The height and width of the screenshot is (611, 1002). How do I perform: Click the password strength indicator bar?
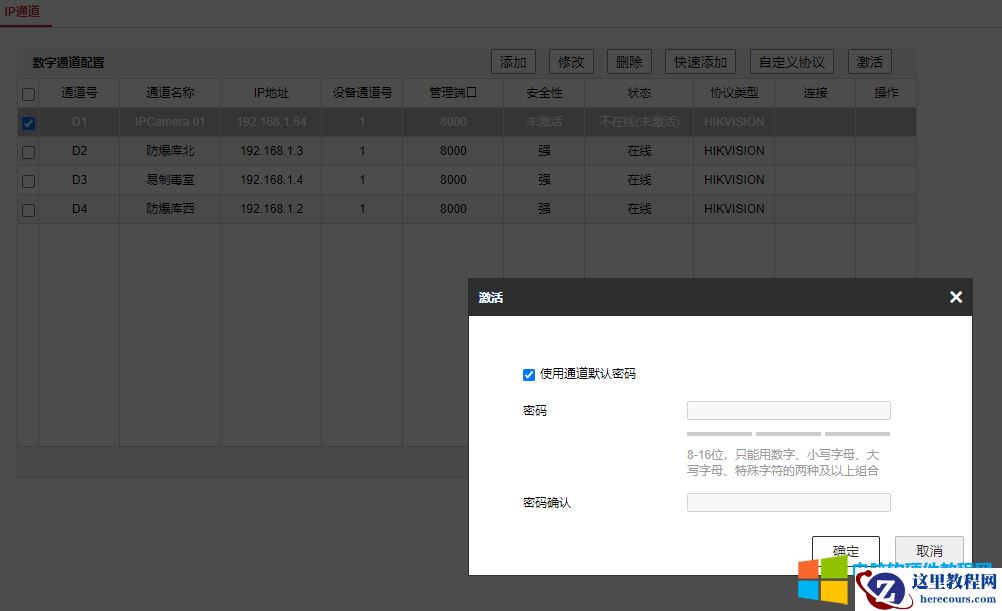[788, 433]
